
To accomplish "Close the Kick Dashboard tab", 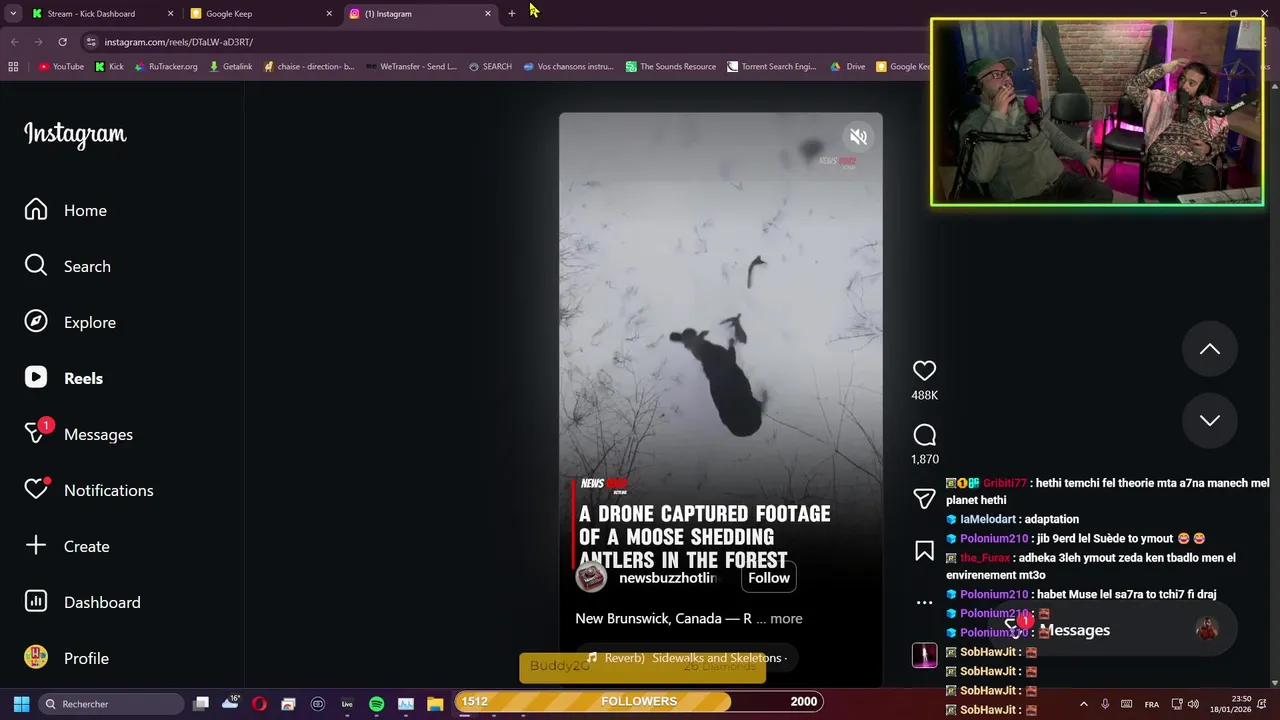I will point(170,14).
